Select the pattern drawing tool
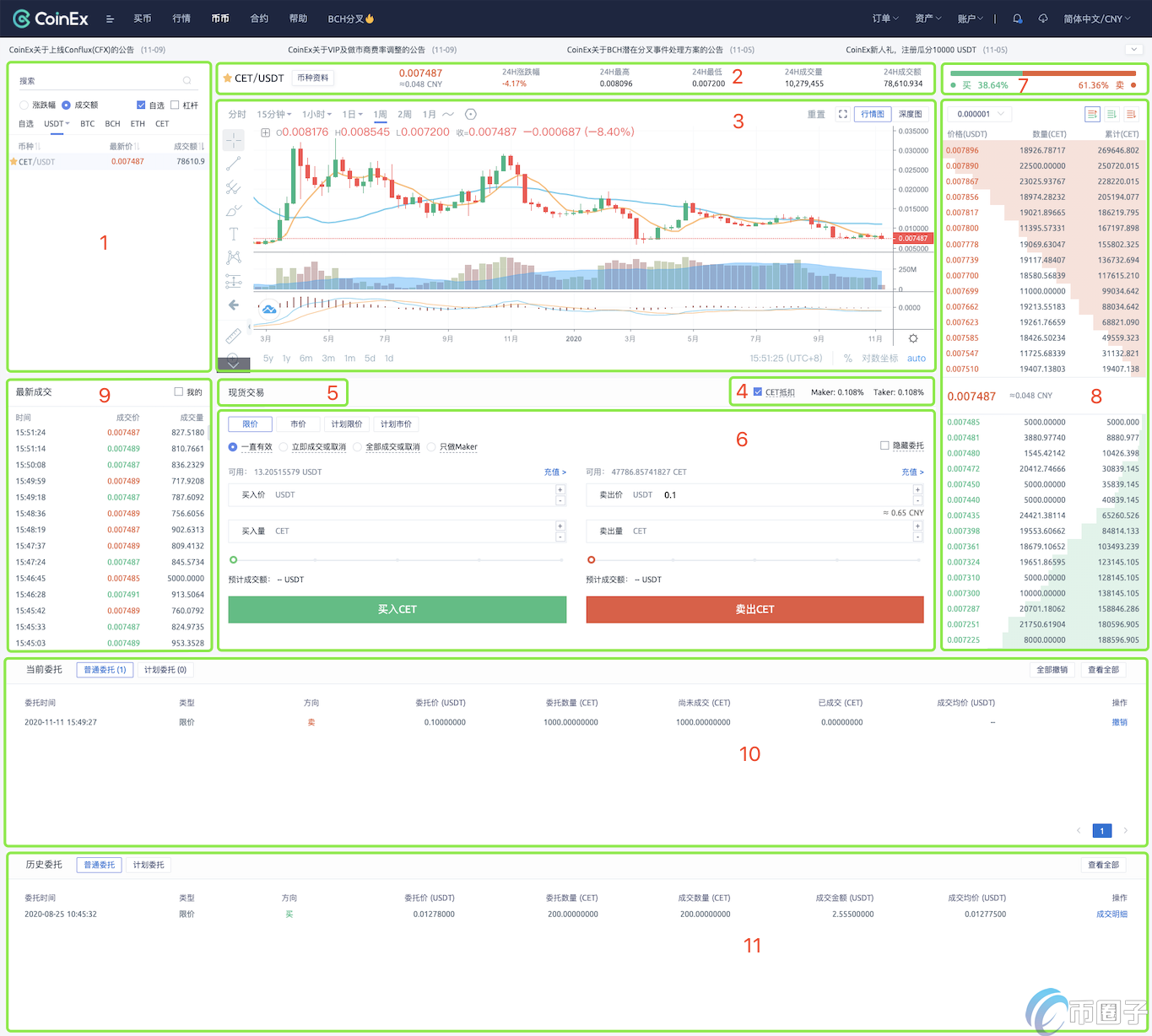The width and height of the screenshot is (1152, 1036). [234, 257]
